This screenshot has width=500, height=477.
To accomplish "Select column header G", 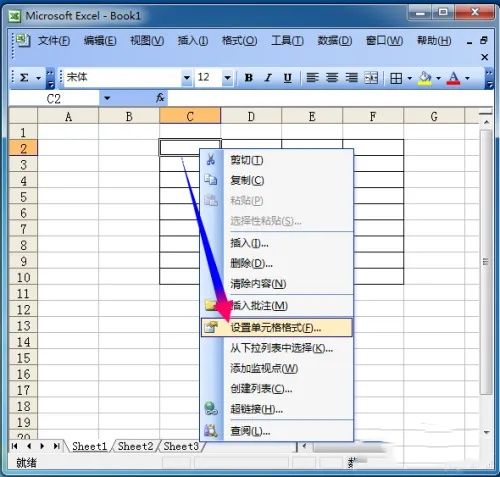I will coord(434,116).
